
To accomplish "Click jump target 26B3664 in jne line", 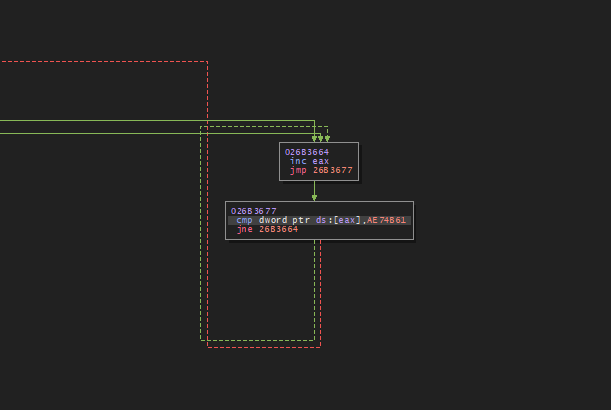I will click(x=278, y=229).
